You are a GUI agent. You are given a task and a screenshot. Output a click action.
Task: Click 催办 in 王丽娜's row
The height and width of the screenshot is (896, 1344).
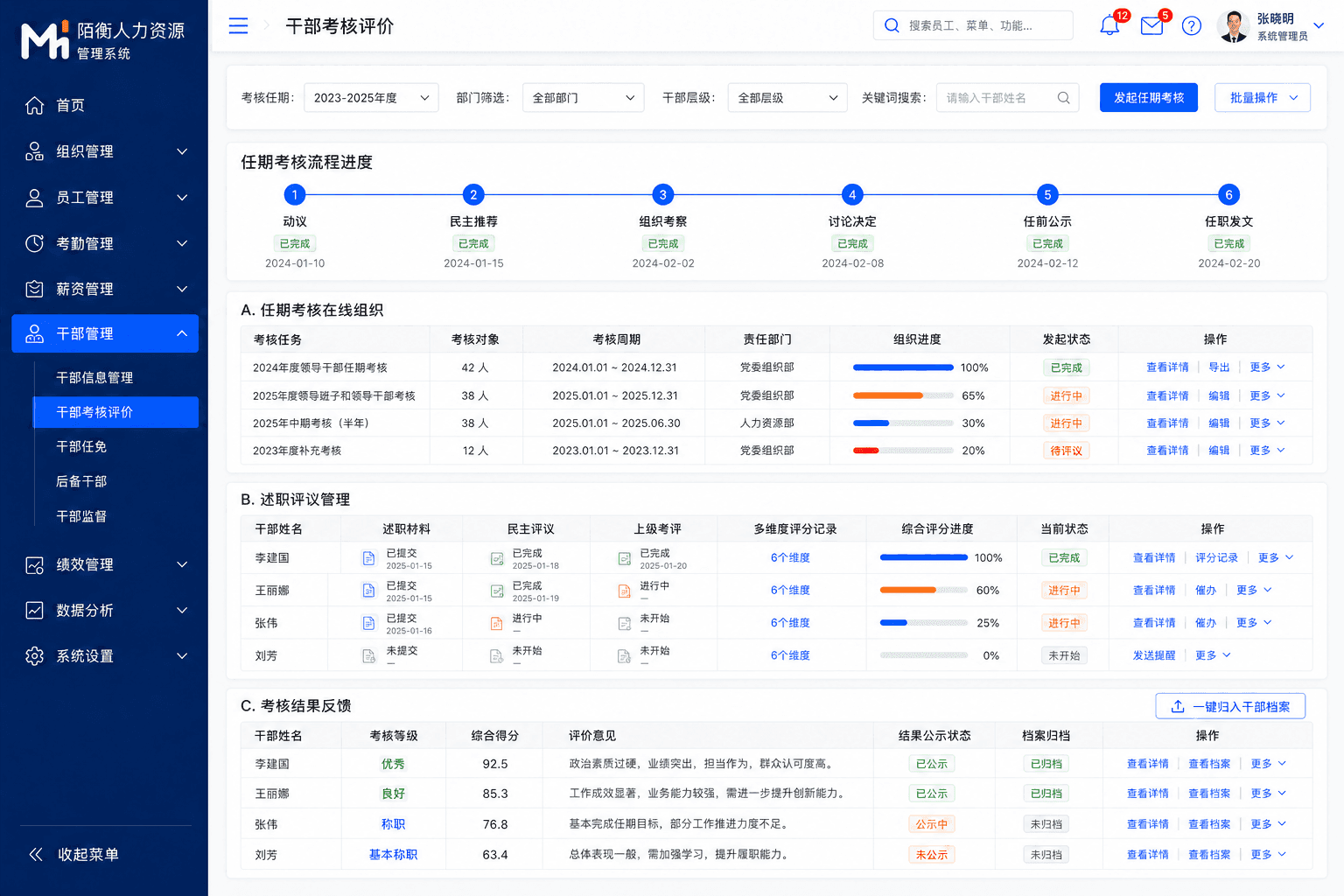coord(1206,591)
